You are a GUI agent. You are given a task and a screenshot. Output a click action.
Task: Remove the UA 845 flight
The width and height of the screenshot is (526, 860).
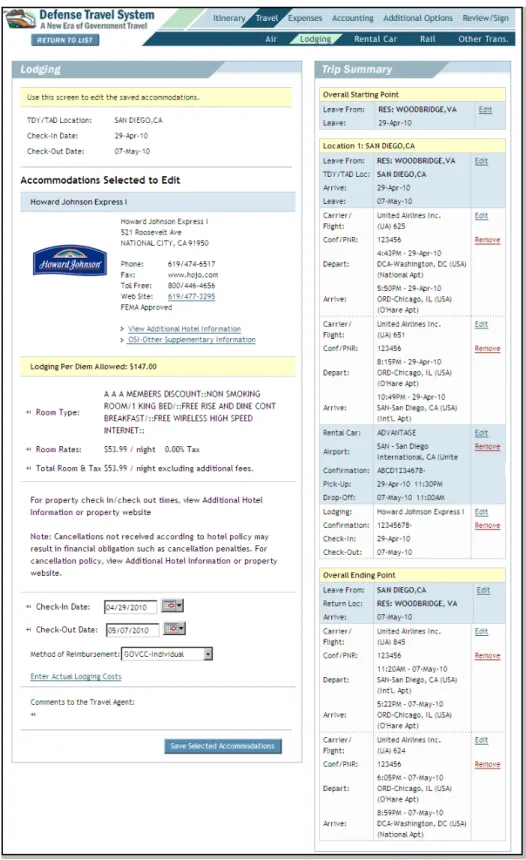coord(487,655)
